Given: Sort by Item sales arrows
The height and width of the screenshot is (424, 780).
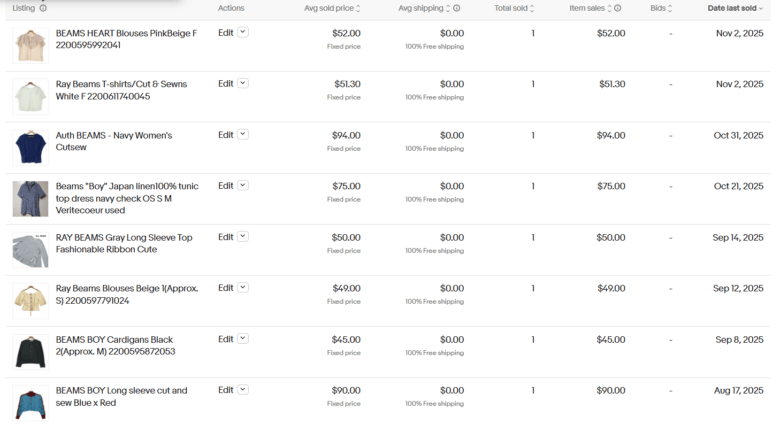Looking at the screenshot, I should (x=607, y=8).
